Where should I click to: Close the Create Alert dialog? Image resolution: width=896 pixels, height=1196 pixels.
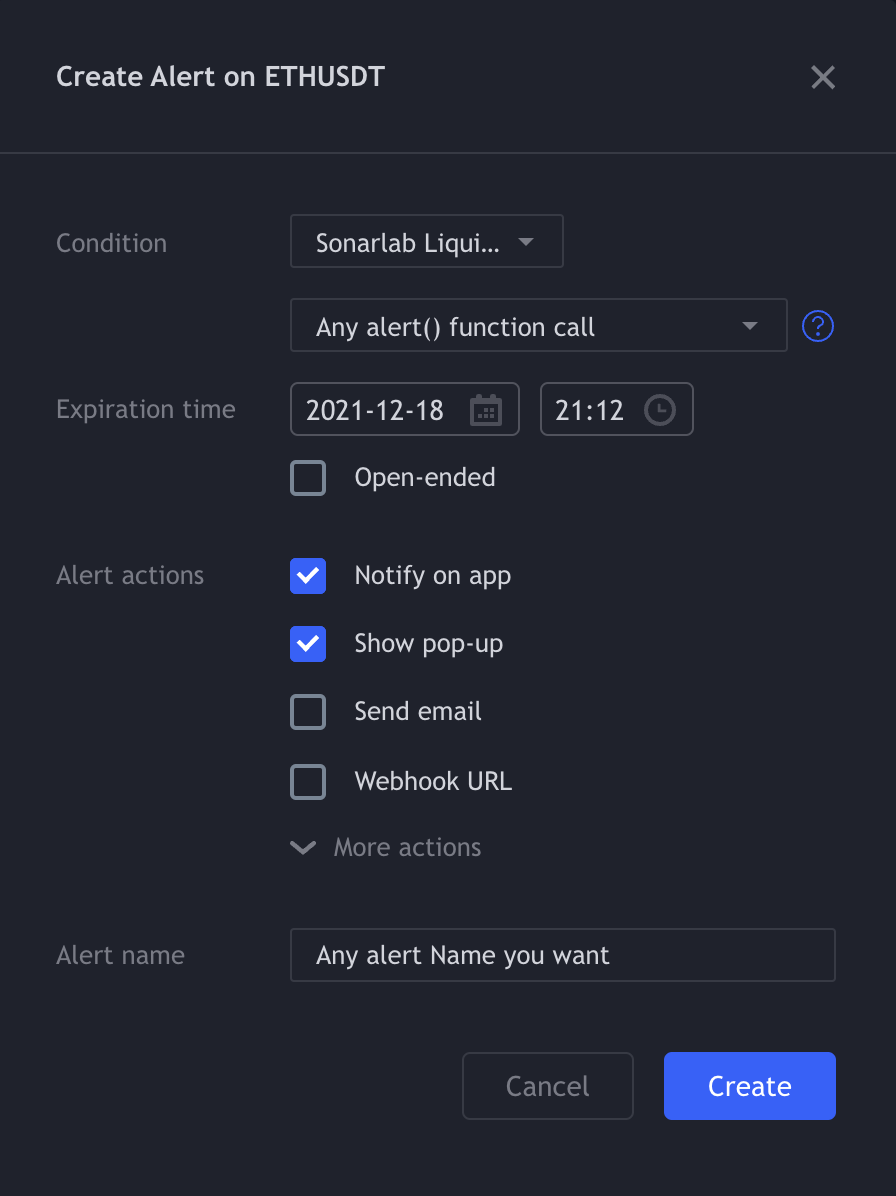(823, 78)
